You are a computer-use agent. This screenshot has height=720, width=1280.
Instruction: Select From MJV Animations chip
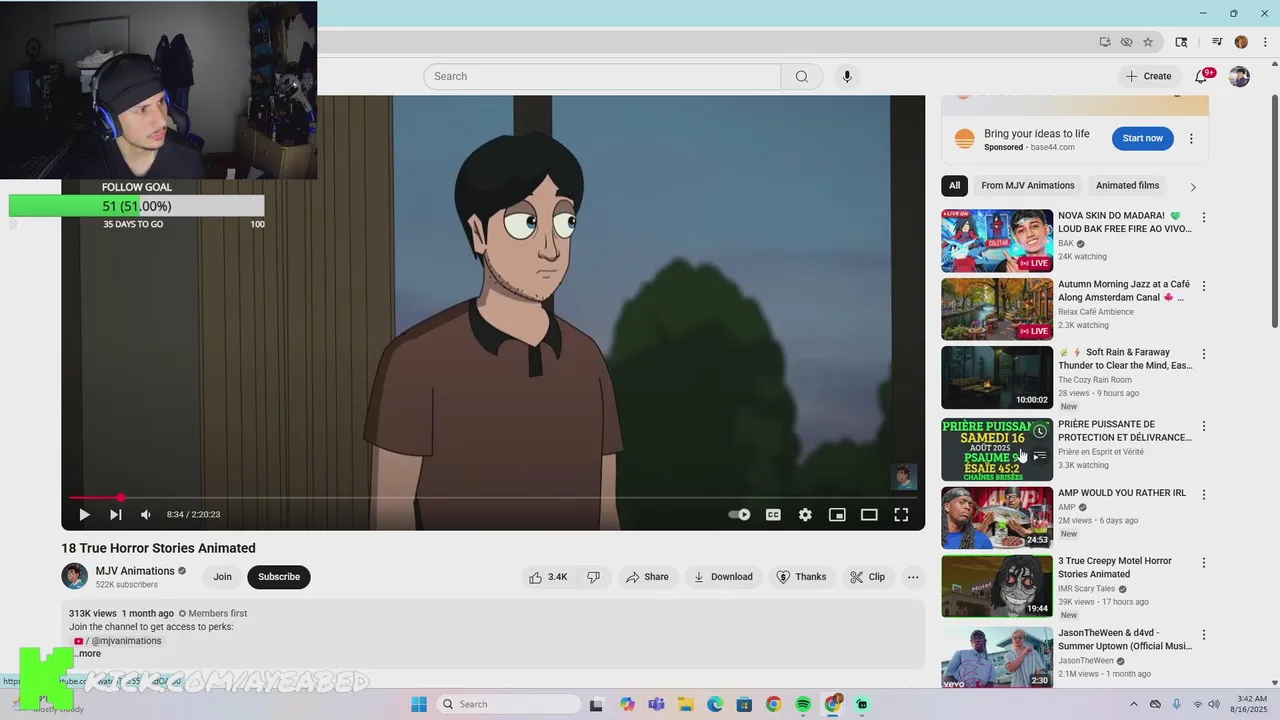point(1028,185)
